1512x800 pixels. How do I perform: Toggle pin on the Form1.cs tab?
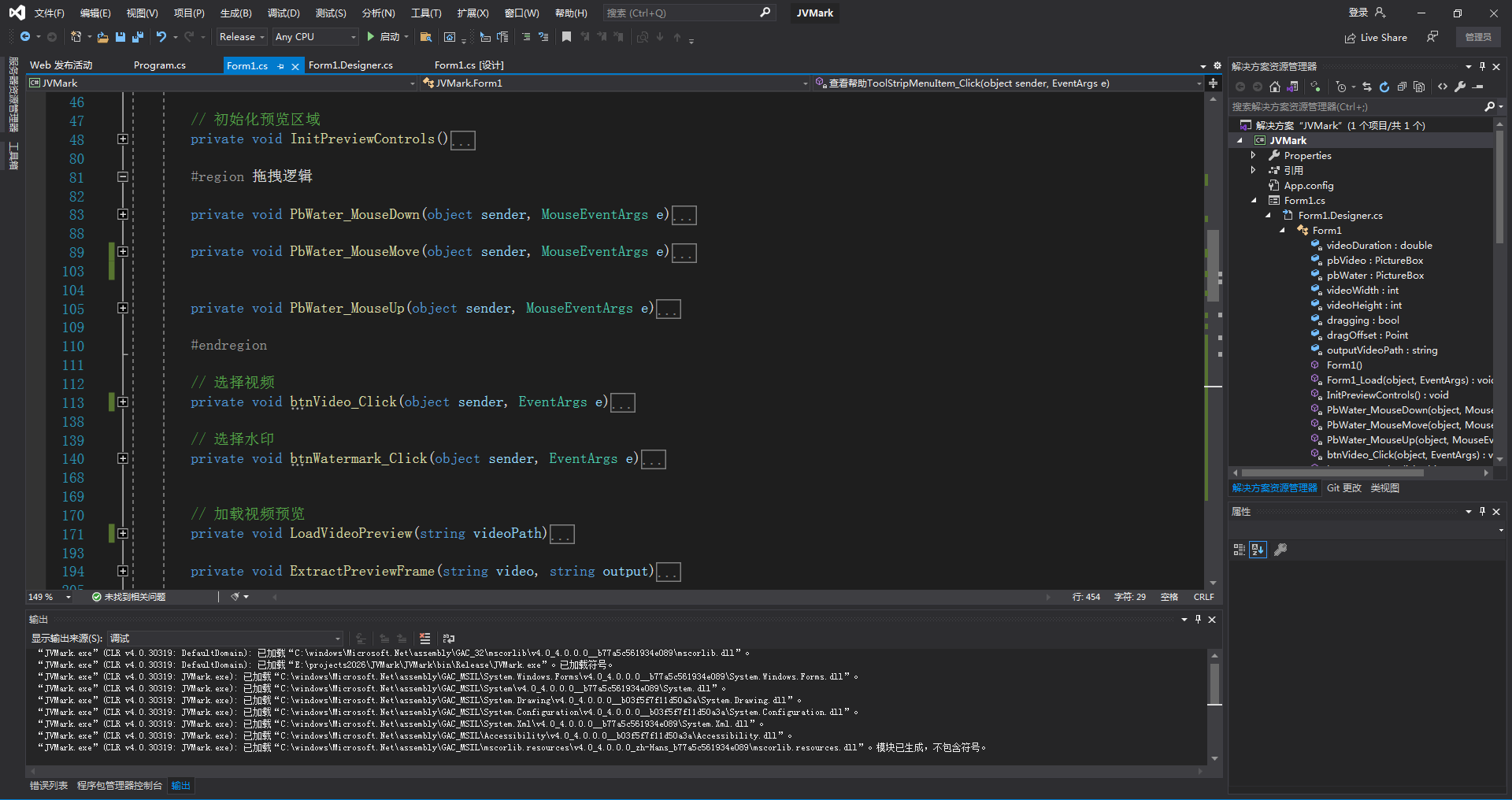281,66
